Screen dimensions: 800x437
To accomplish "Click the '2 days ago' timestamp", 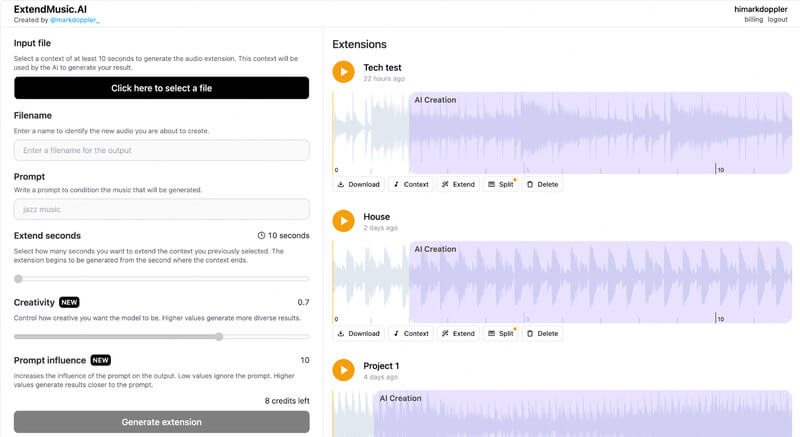I will pyautogui.click(x=380, y=228).
